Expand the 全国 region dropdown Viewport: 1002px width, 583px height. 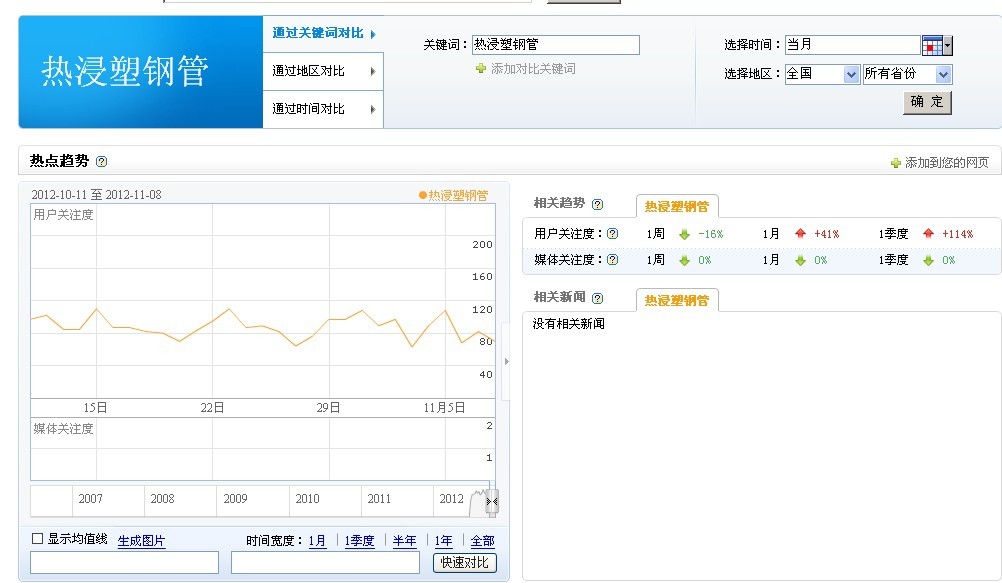coord(851,74)
